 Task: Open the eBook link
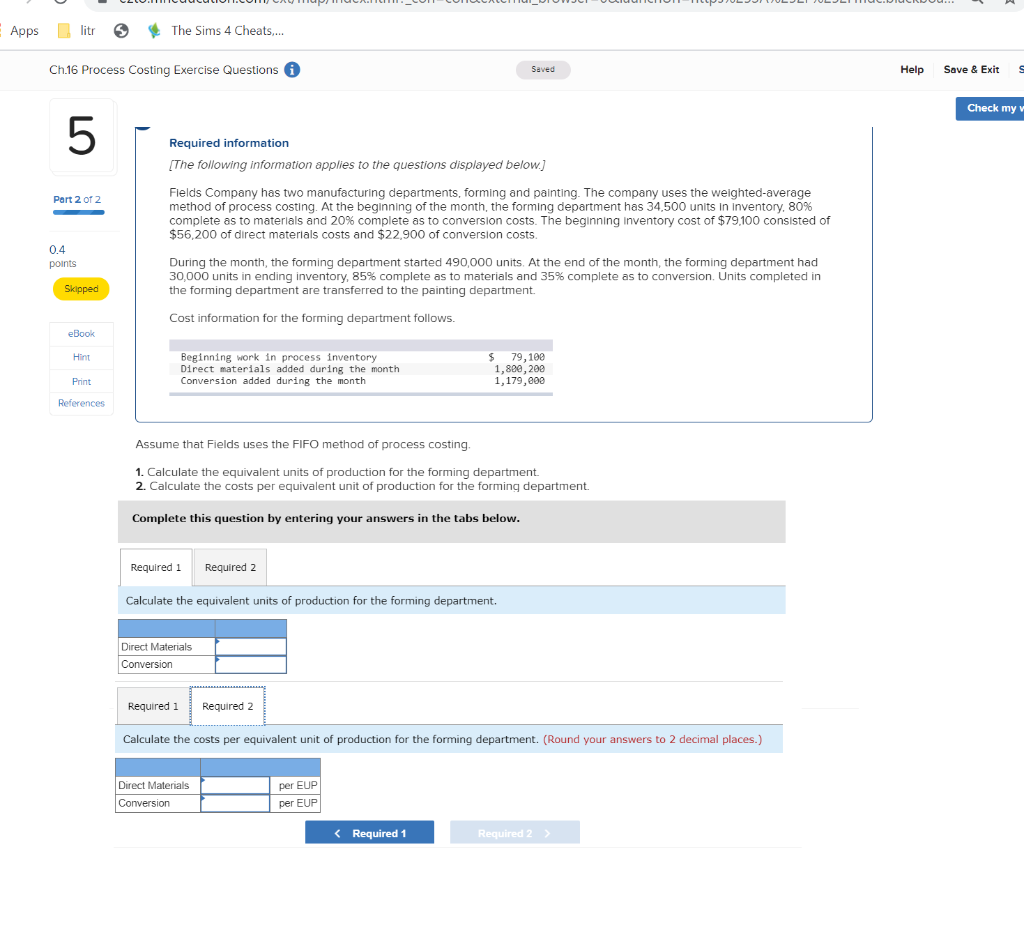click(81, 333)
